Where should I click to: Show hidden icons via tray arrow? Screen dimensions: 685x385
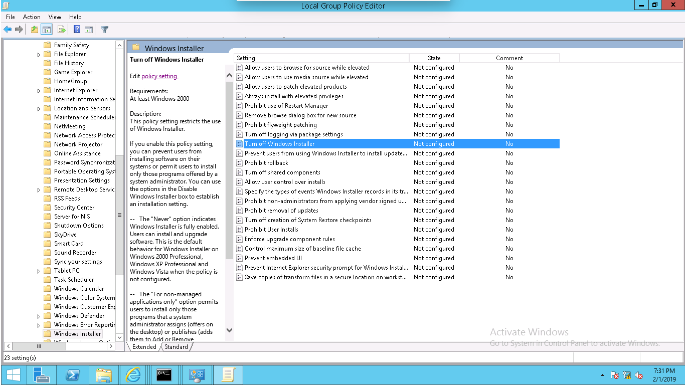click(x=602, y=375)
